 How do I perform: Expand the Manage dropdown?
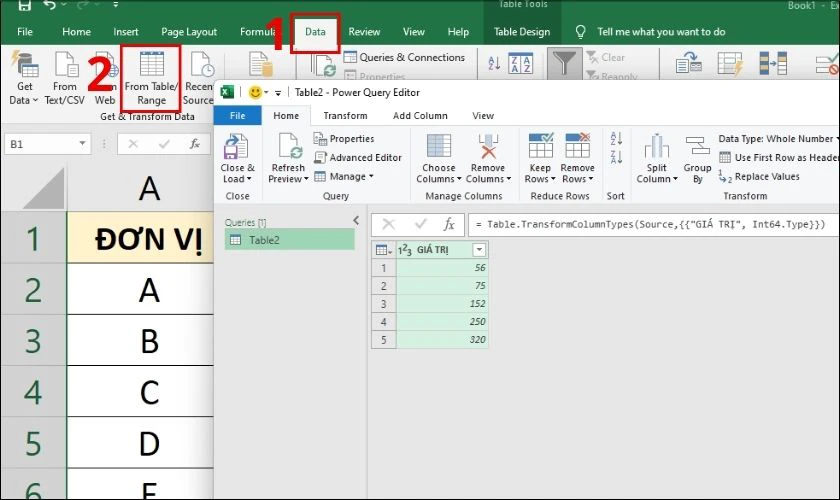coord(344,176)
